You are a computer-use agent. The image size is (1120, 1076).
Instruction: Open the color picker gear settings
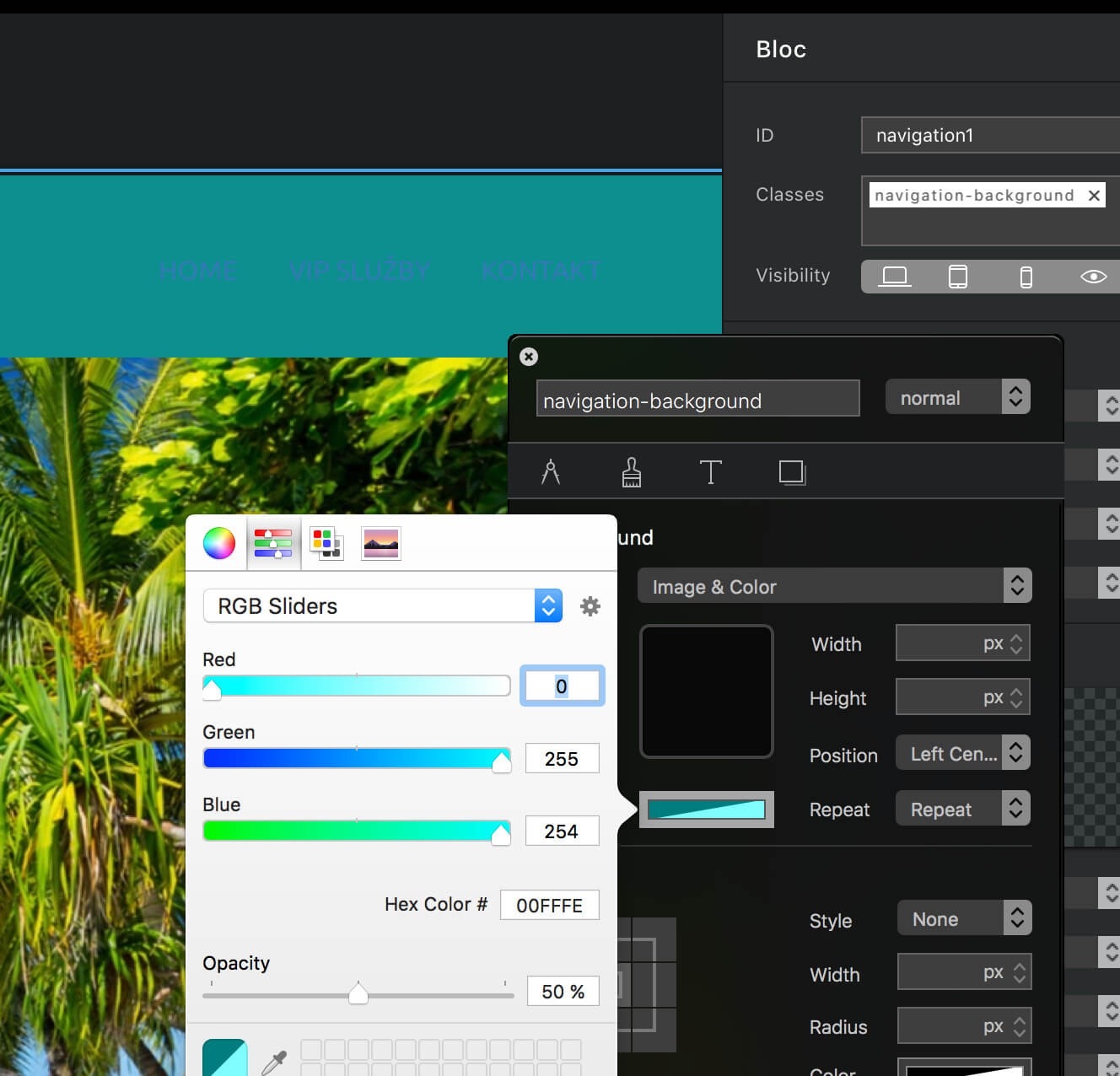(590, 606)
